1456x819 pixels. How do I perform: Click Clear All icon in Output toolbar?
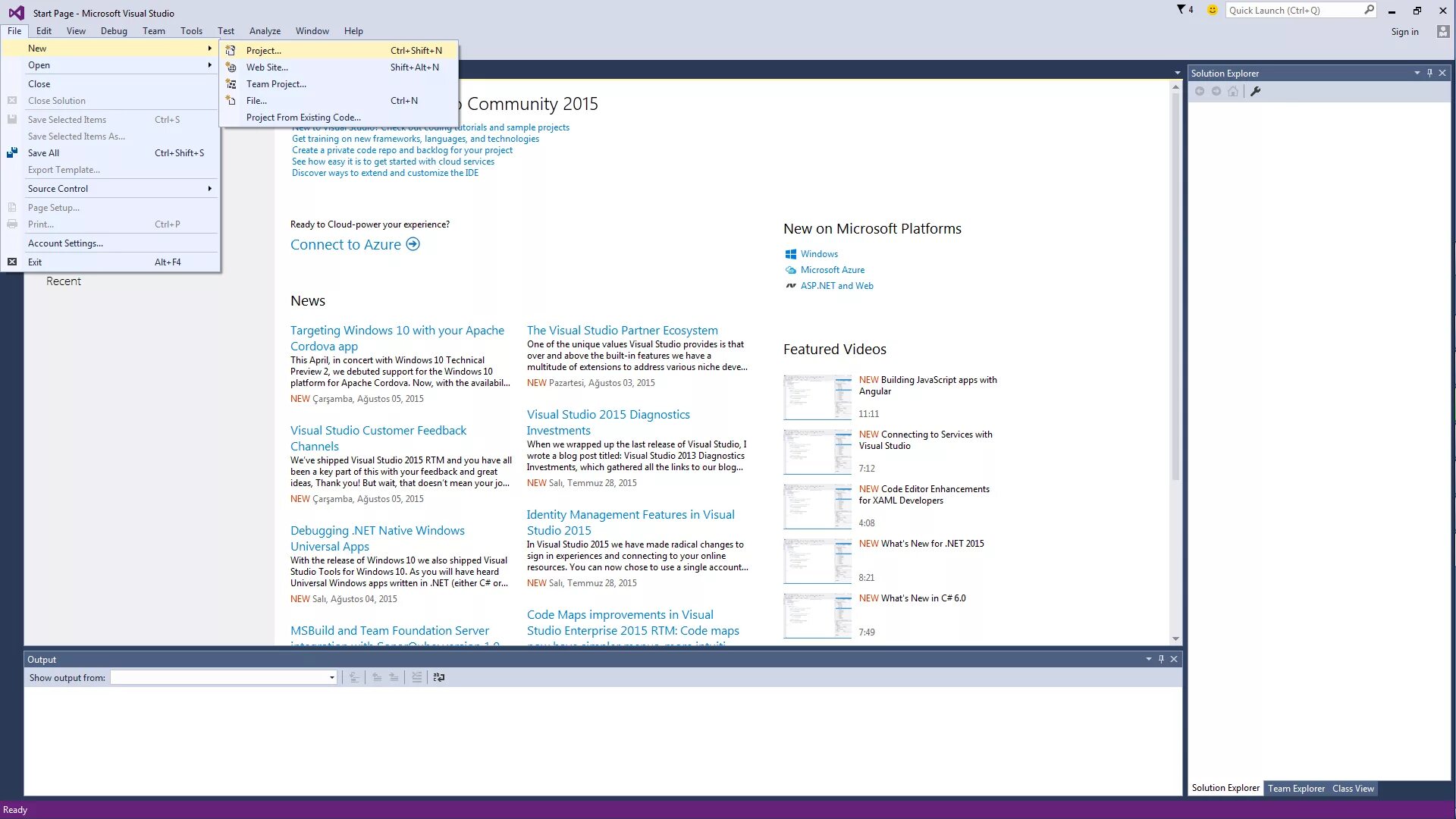416,677
